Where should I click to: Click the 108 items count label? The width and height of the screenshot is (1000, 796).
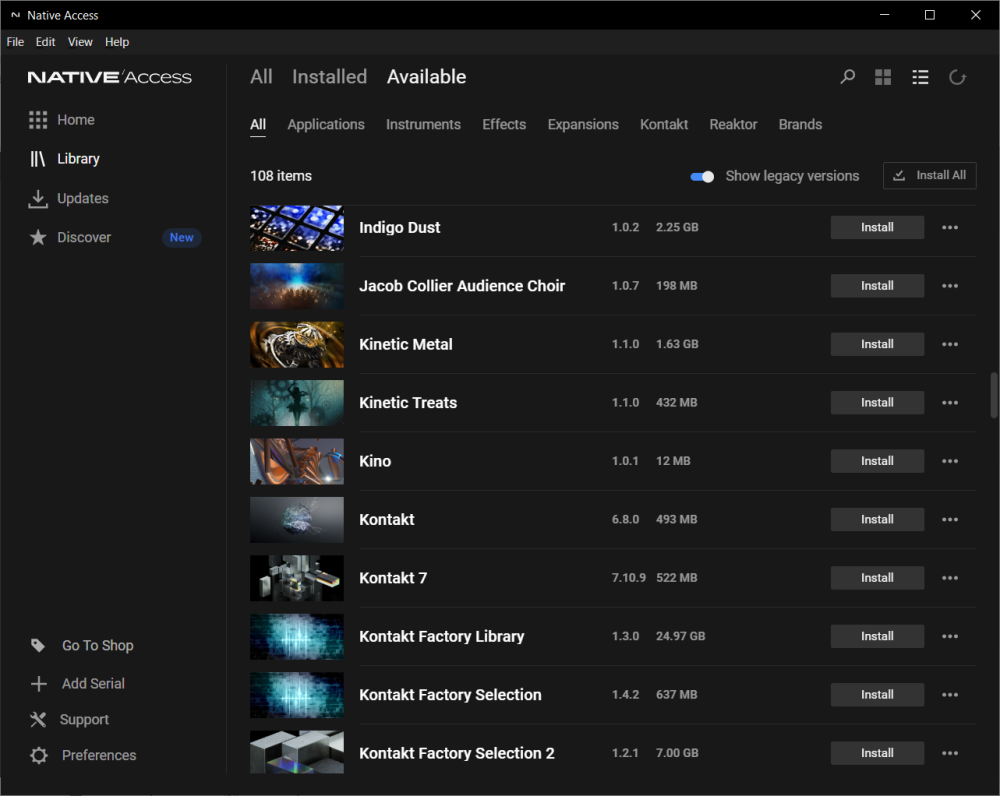tap(281, 176)
